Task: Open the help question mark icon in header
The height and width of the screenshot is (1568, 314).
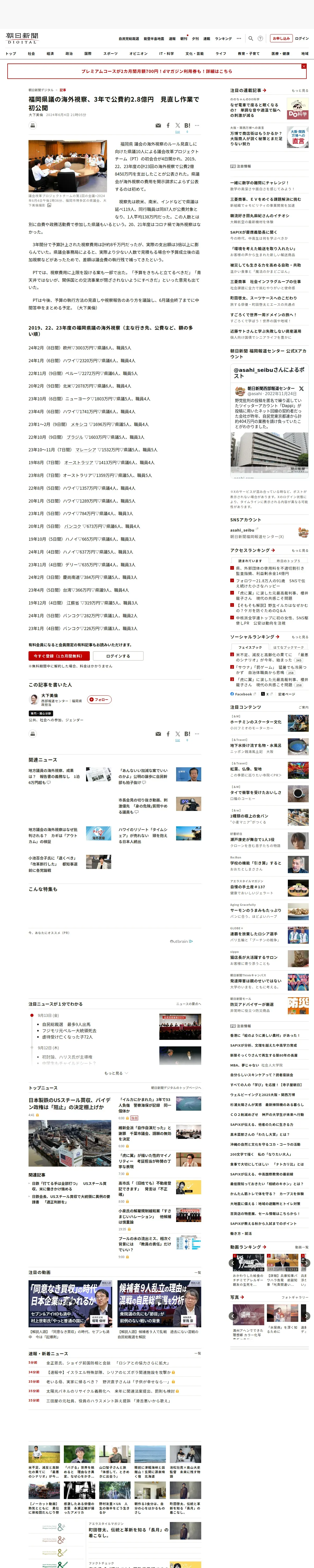Action: (x=260, y=38)
